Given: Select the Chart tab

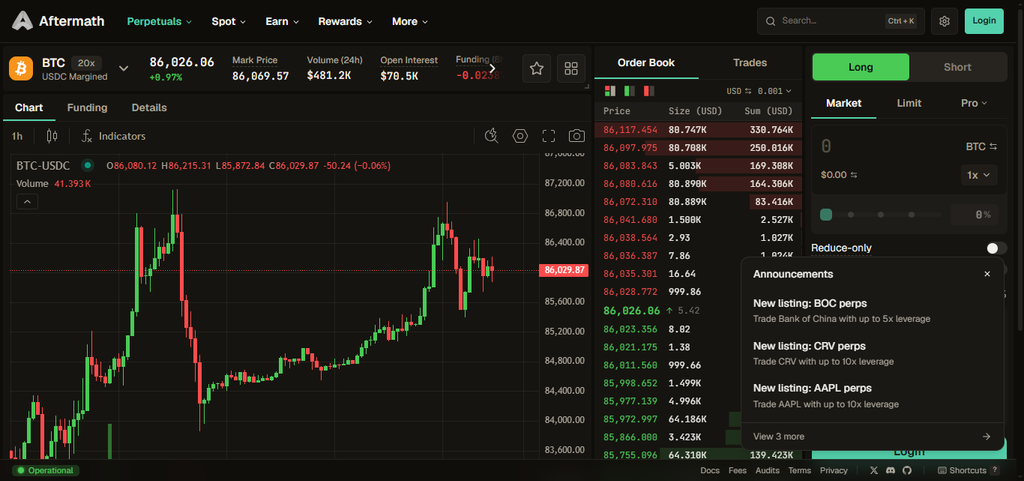Looking at the screenshot, I should (x=29, y=108).
